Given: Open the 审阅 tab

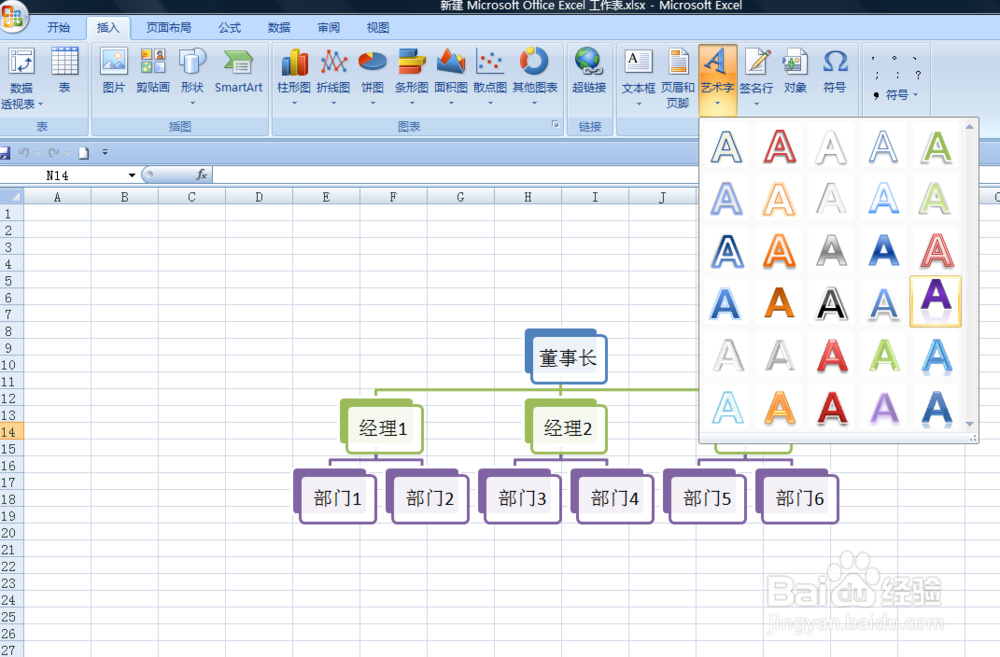Looking at the screenshot, I should coord(328,27).
